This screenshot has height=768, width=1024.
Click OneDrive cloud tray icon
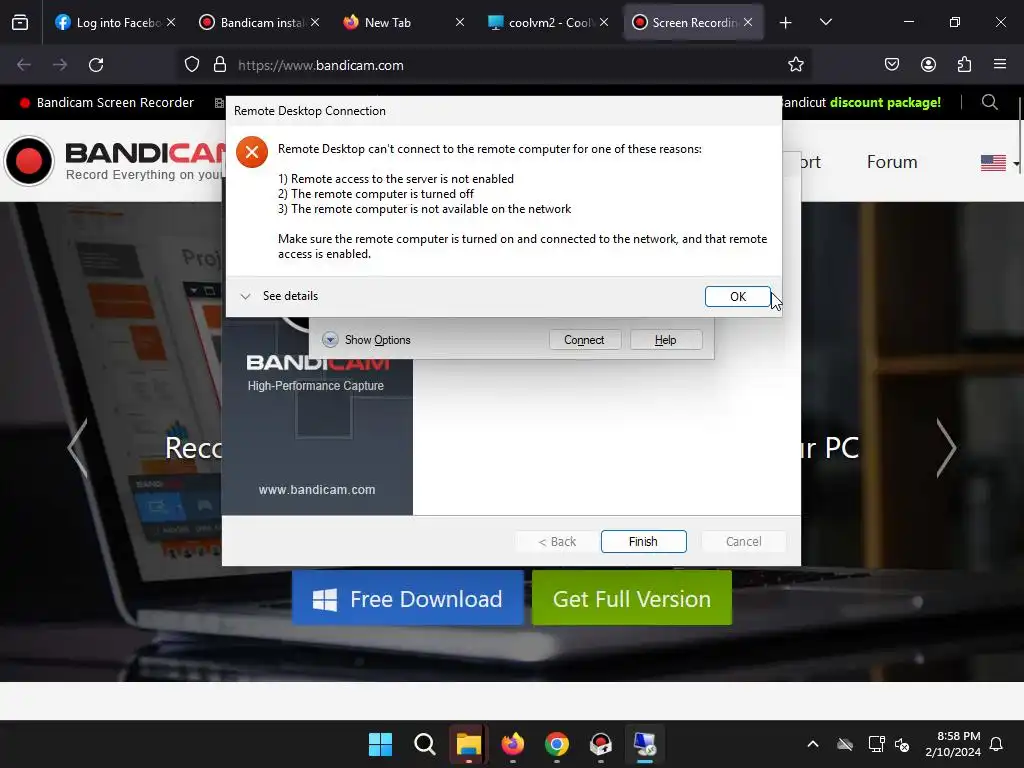click(845, 744)
